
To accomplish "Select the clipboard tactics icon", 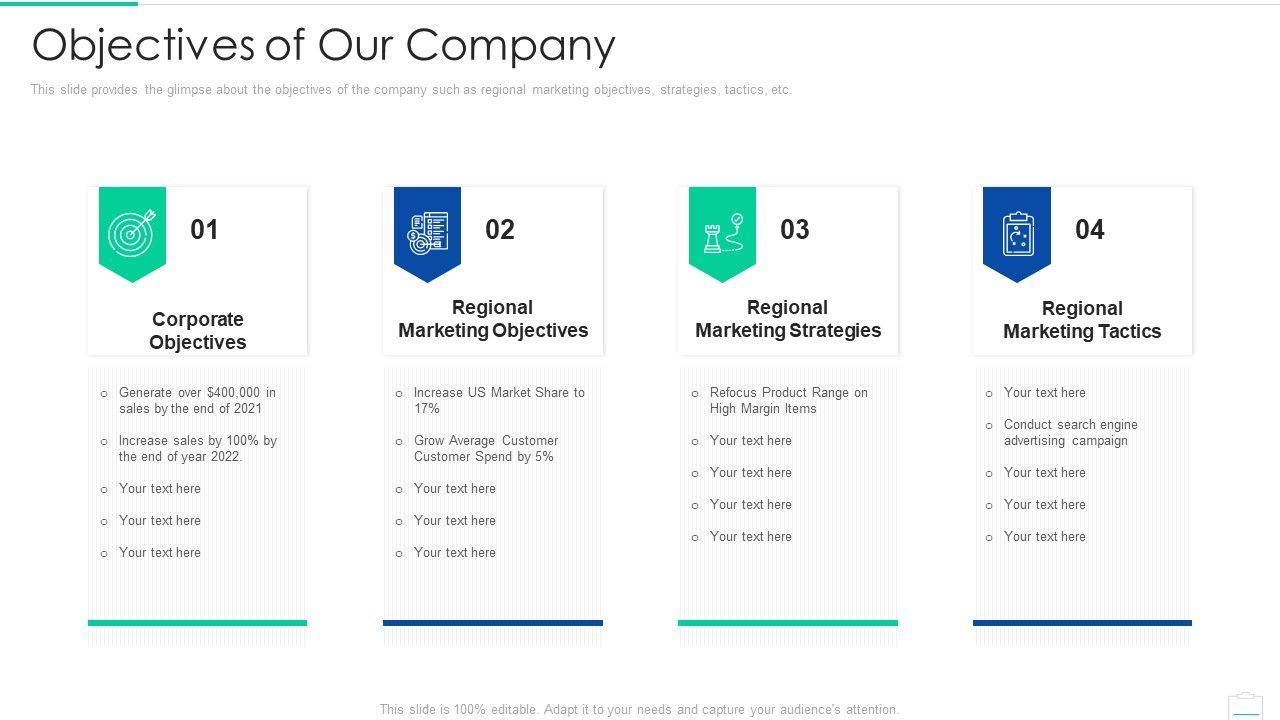I will point(1017,234).
